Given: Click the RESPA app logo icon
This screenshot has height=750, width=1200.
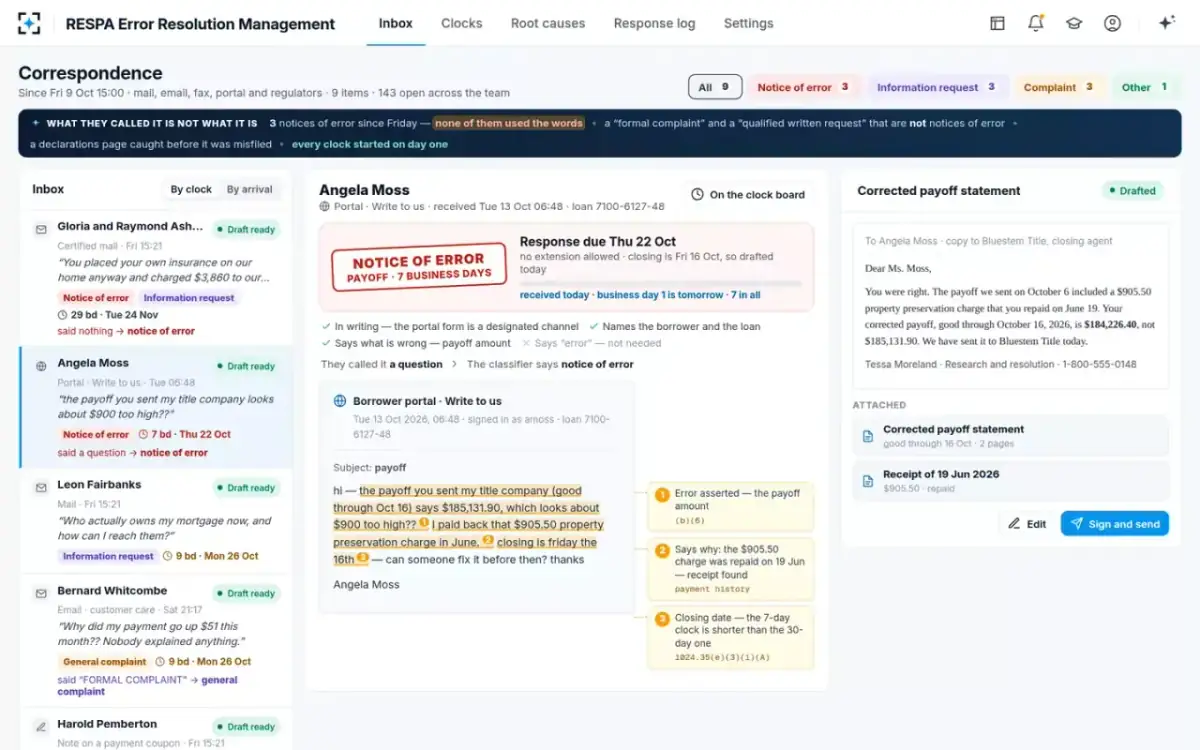Looking at the screenshot, I should pyautogui.click(x=29, y=23).
